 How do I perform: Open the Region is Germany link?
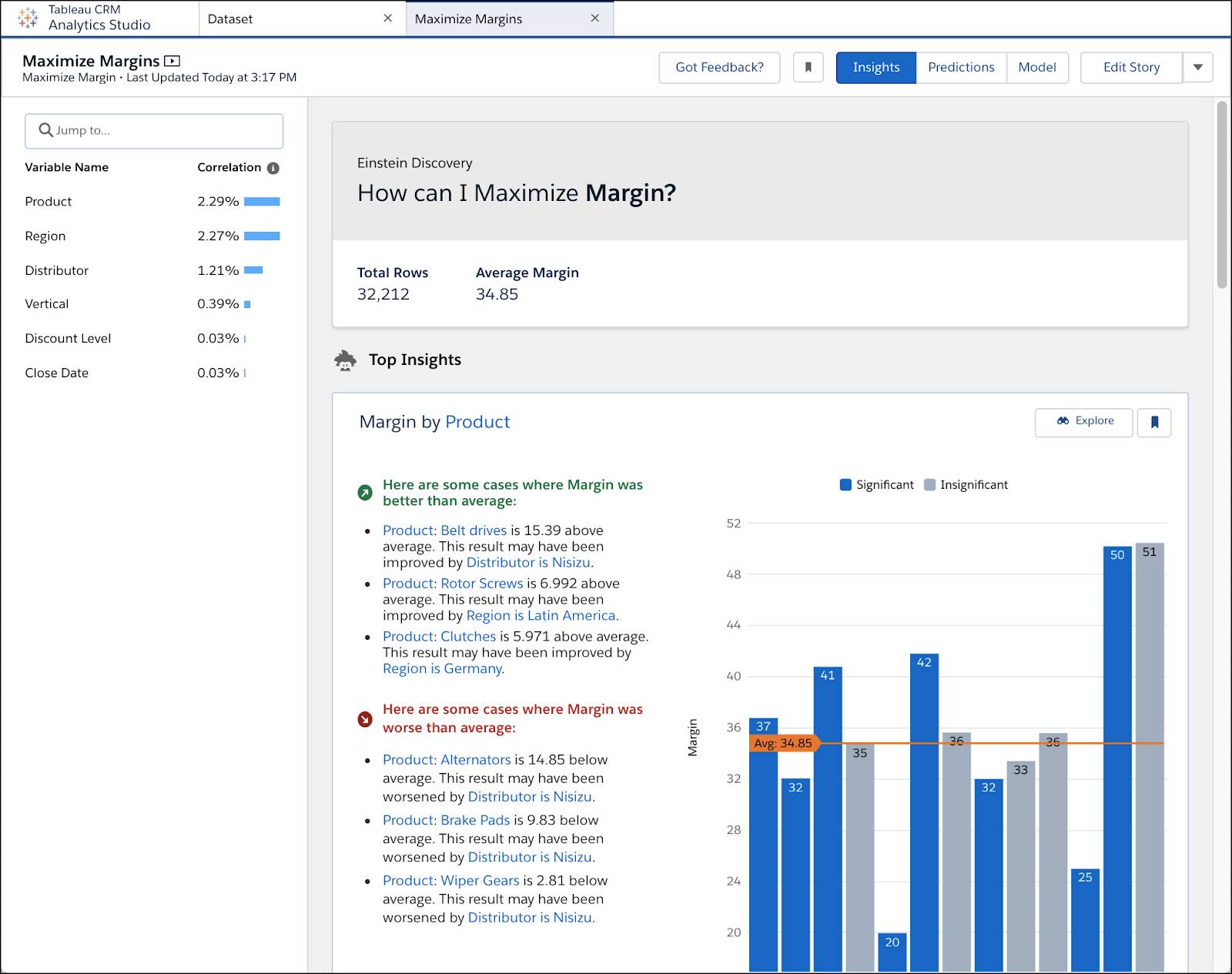[x=443, y=669]
